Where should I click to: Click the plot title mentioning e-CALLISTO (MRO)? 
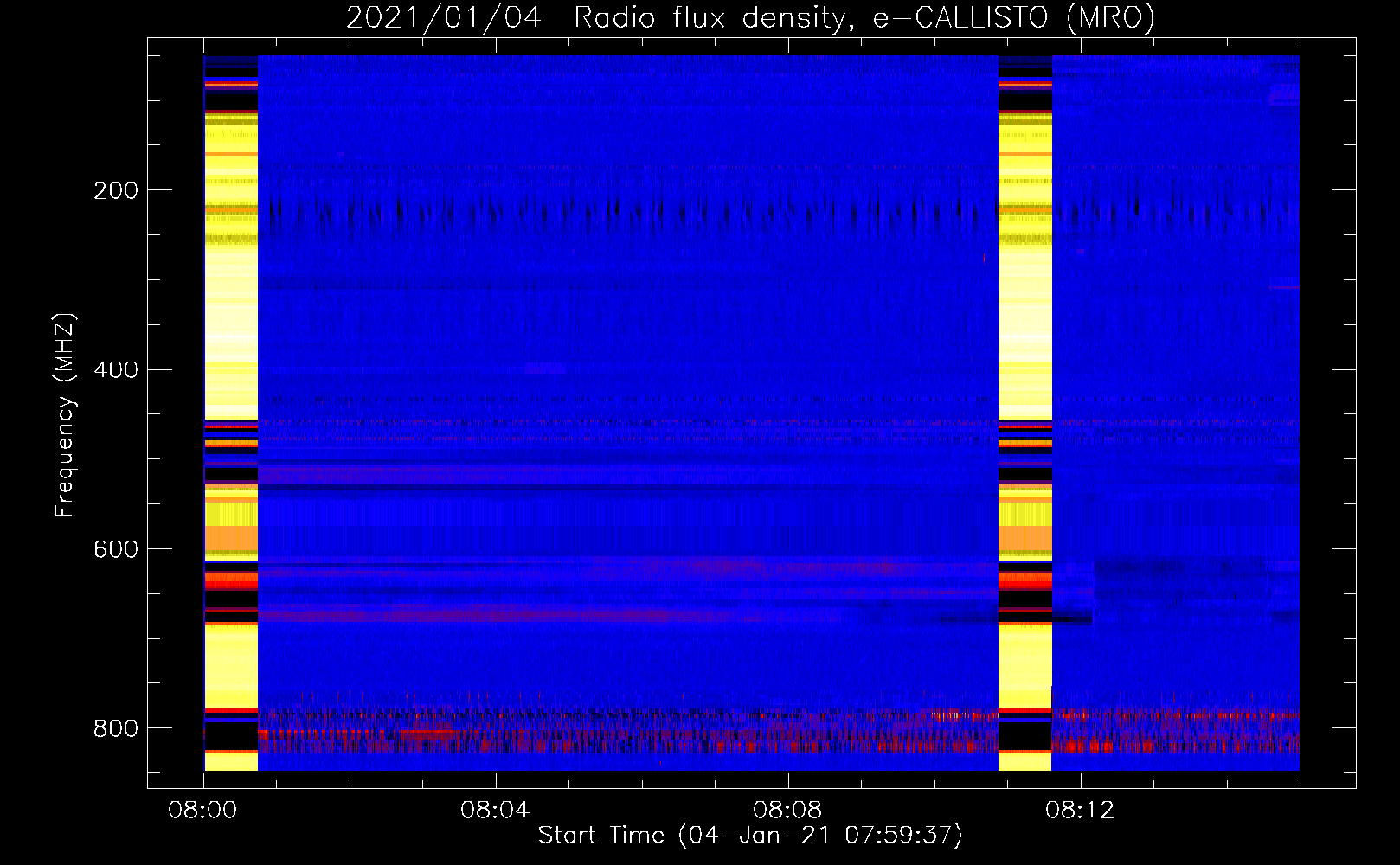(x=750, y=17)
